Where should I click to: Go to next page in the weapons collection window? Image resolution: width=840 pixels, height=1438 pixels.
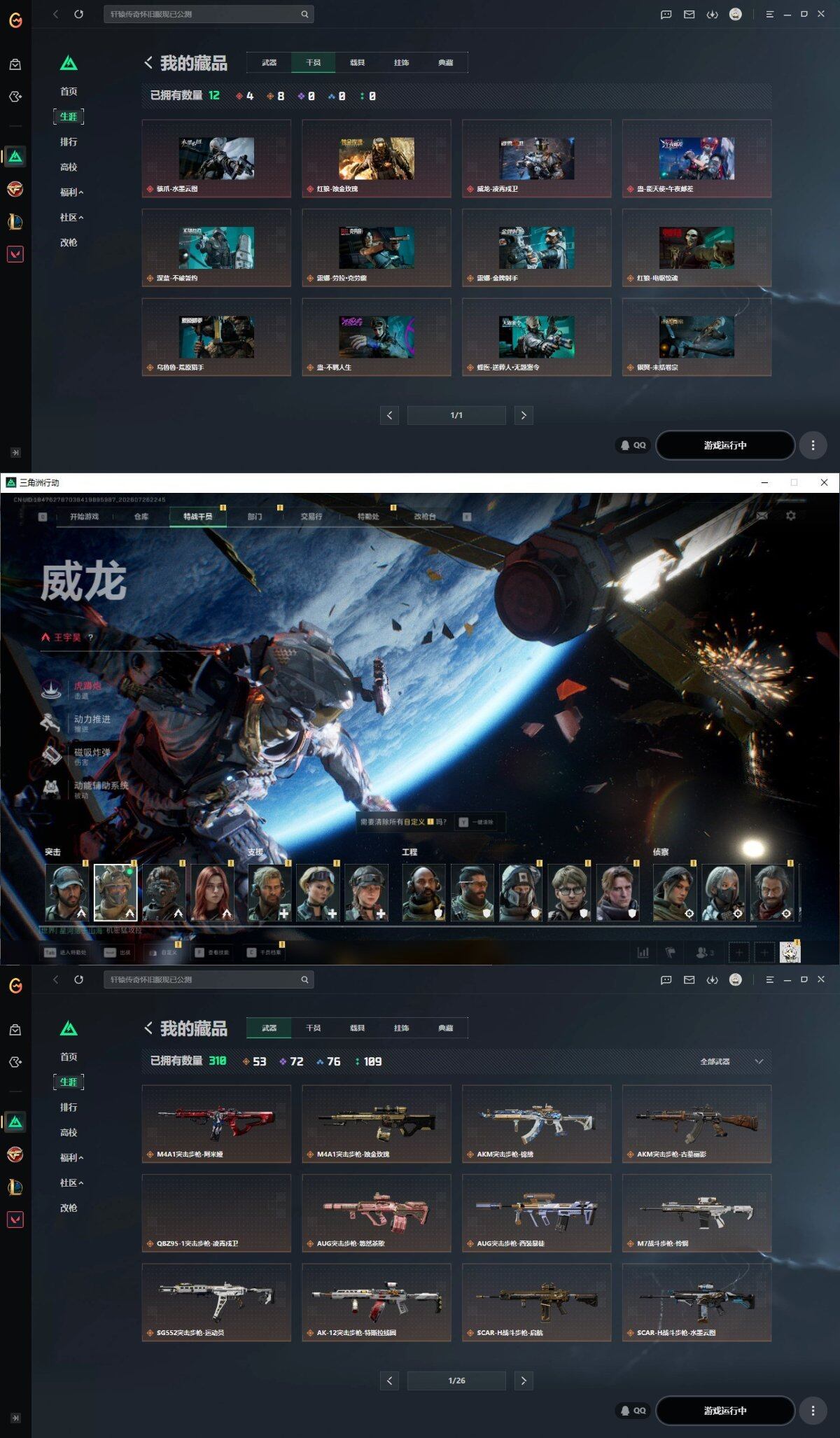(x=524, y=1381)
